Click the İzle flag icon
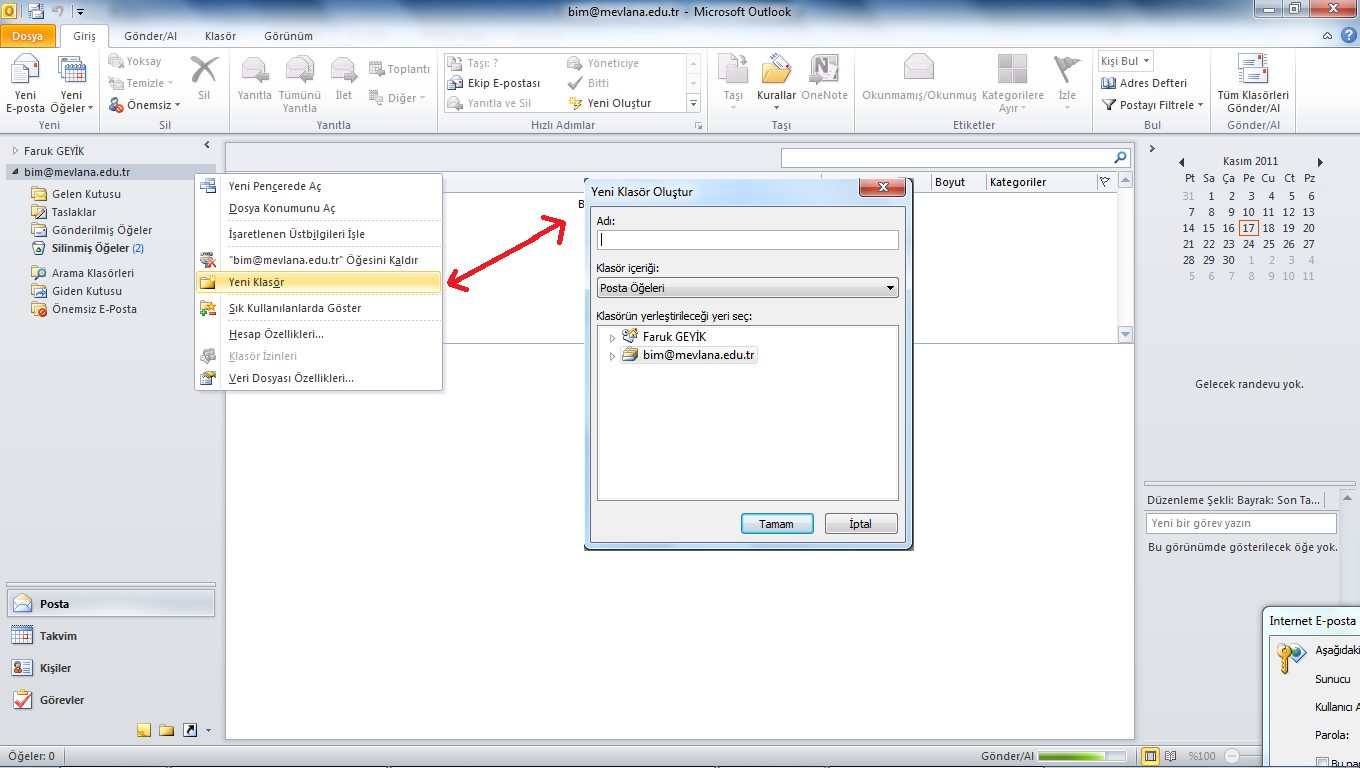Viewport: 1360px width, 768px height. (1067, 70)
